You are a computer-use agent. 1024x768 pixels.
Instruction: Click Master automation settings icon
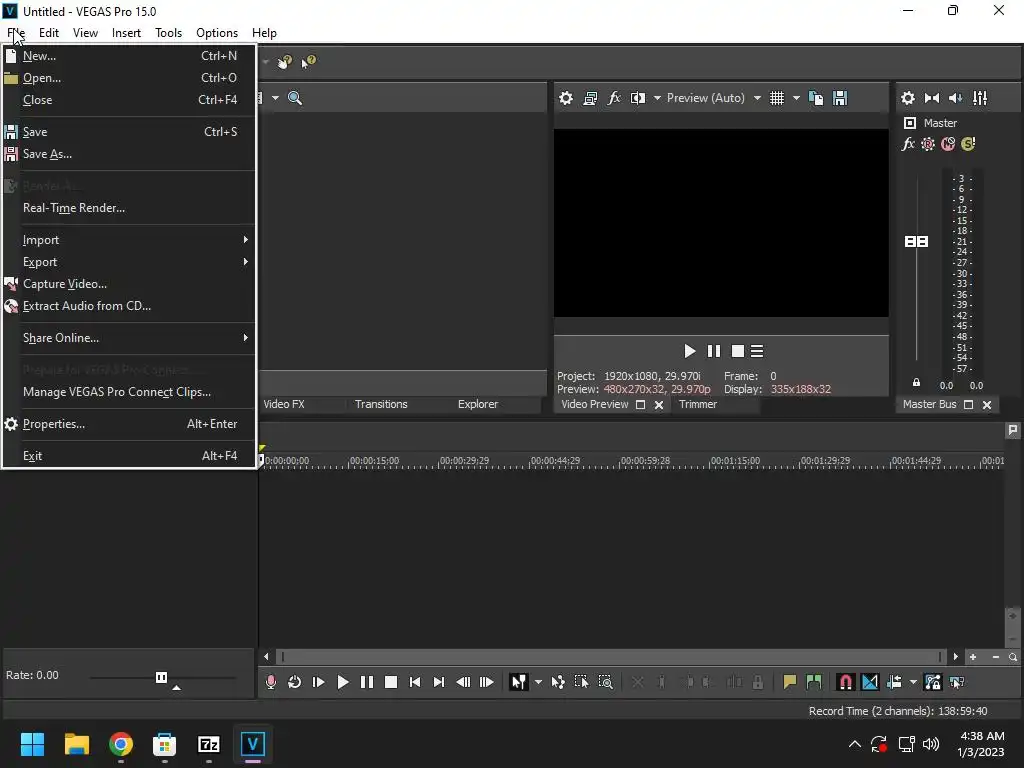(927, 144)
